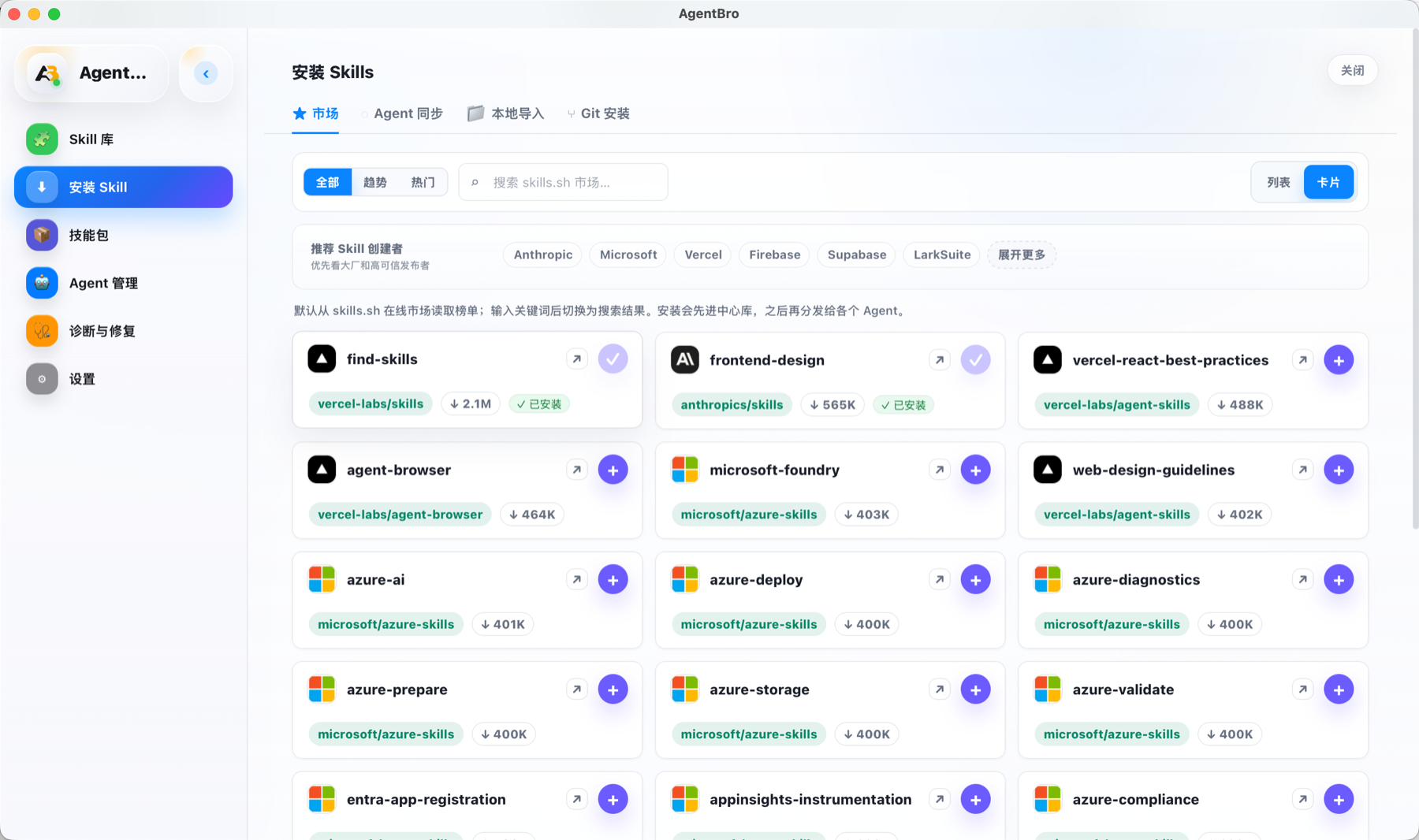Filter by LarkSuite creator
Image resolution: width=1419 pixels, height=840 pixels.
pos(941,255)
